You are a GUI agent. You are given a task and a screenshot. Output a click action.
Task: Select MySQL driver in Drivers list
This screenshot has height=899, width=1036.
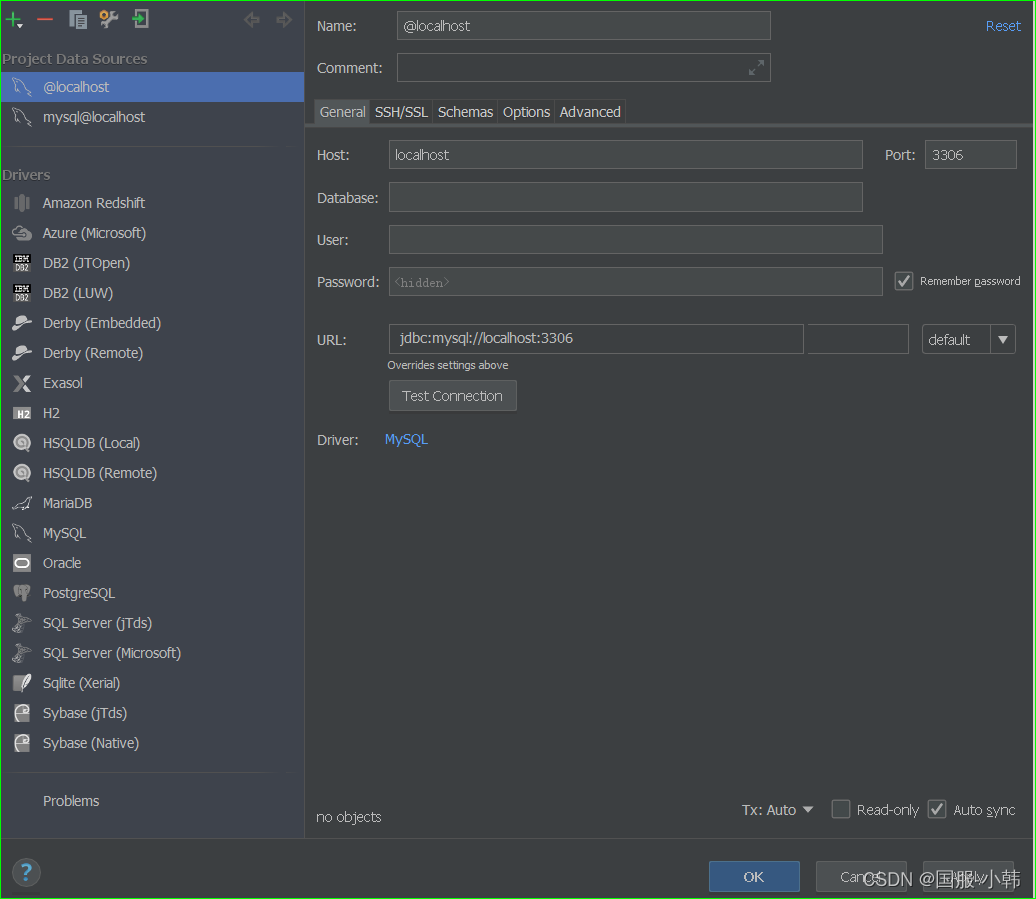(153, 533)
